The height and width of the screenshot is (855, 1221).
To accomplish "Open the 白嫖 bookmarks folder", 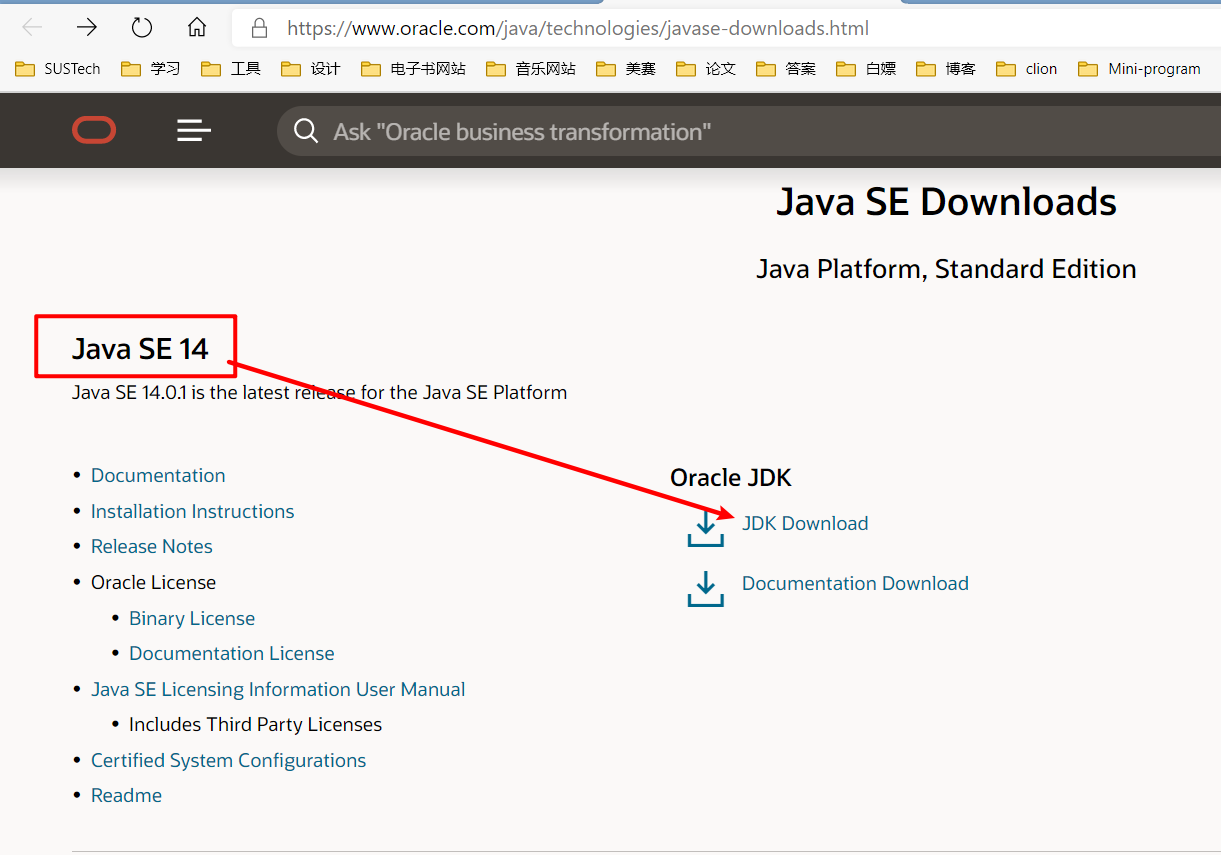I will [x=866, y=69].
